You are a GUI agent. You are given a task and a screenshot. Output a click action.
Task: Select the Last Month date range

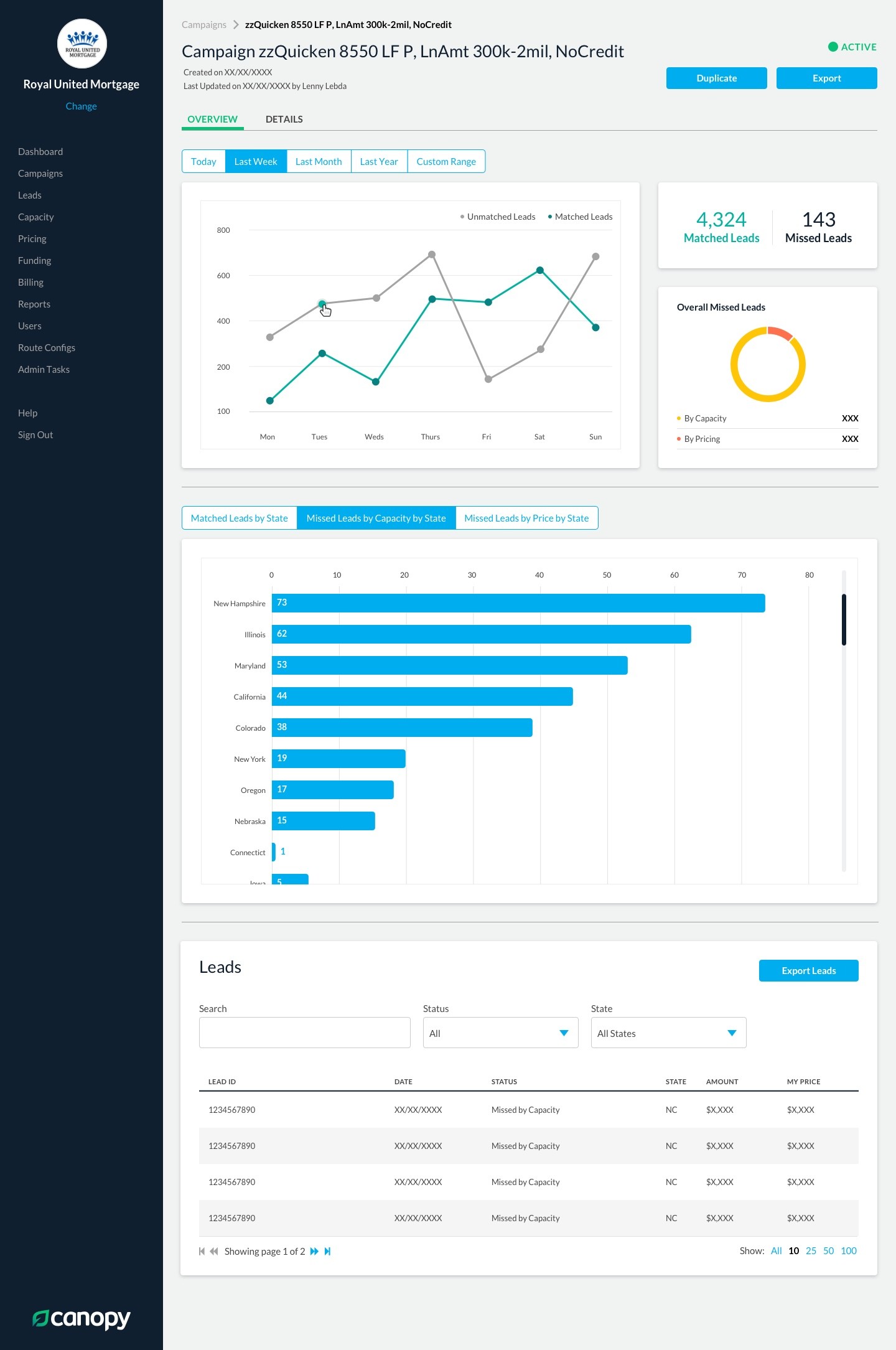coord(319,161)
